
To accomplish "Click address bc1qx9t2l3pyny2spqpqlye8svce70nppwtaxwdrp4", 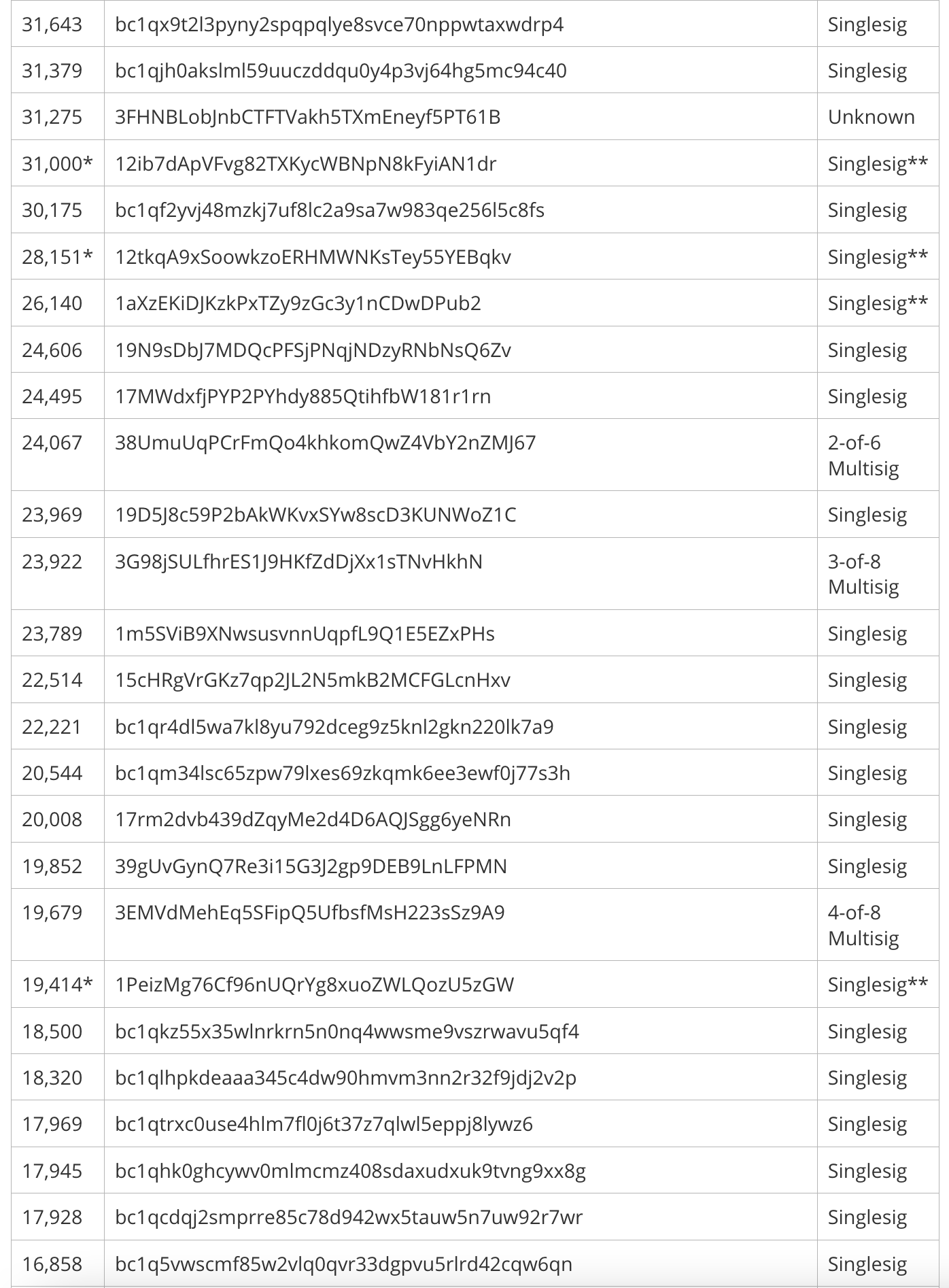I will point(339,25).
